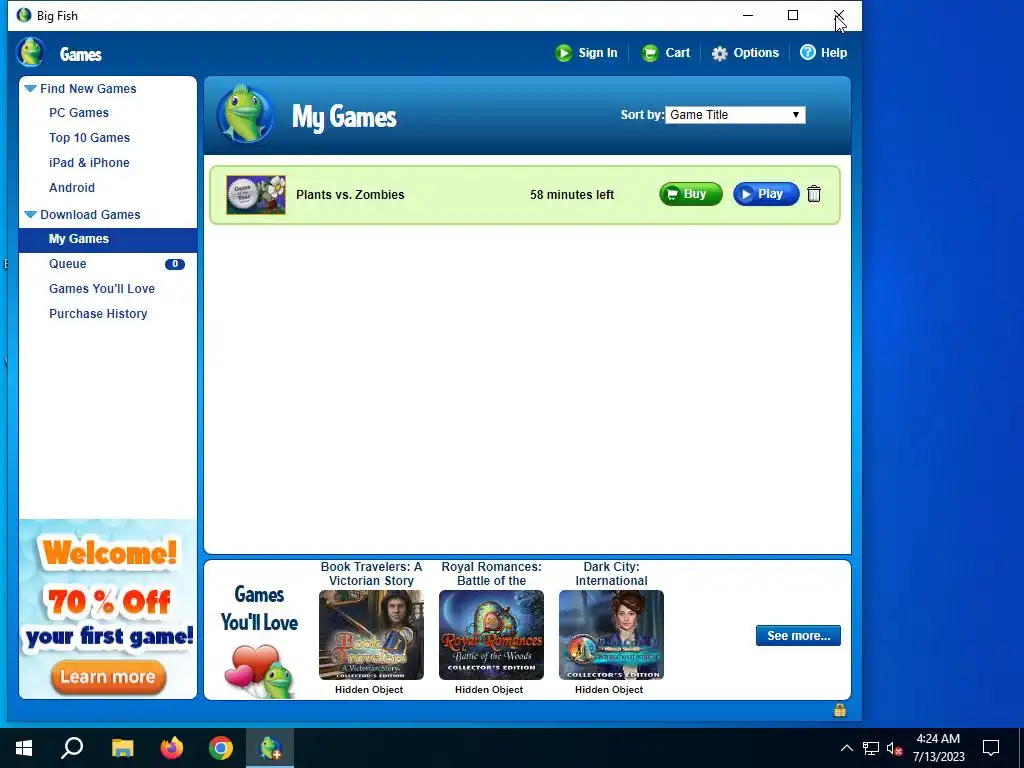Viewport: 1024px width, 768px height.
Task: Open the notification center
Action: coord(991,748)
